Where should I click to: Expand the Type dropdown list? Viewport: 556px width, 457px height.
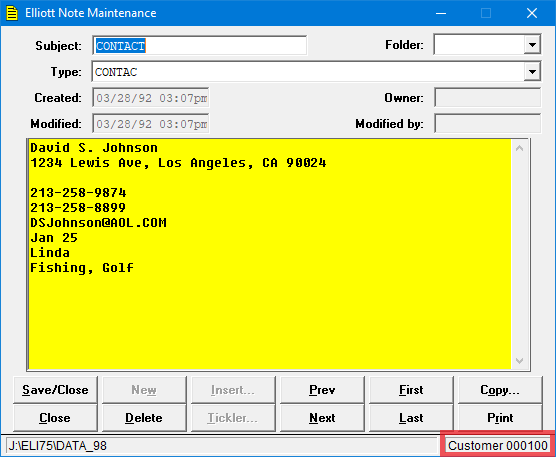[x=532, y=72]
